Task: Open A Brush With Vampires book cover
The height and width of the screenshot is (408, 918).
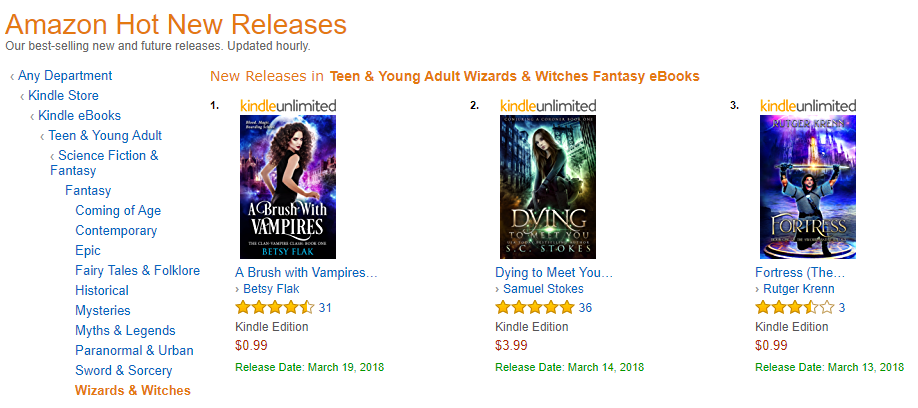Action: click(288, 187)
